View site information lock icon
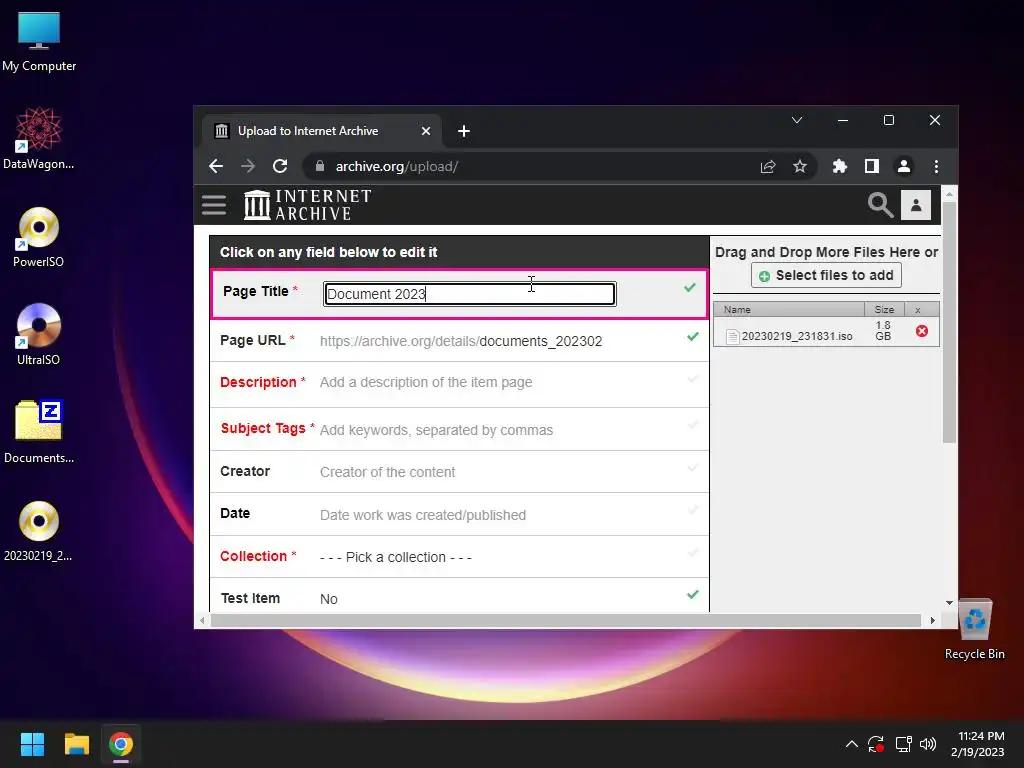The height and width of the screenshot is (768, 1024). click(x=319, y=167)
